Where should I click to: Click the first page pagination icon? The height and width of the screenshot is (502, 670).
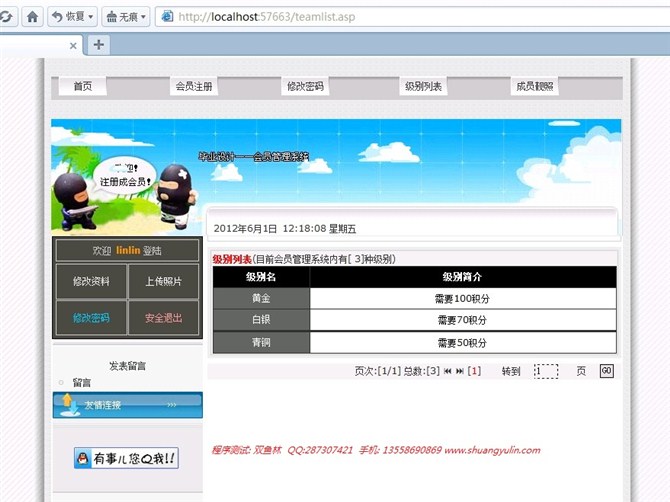[447, 371]
